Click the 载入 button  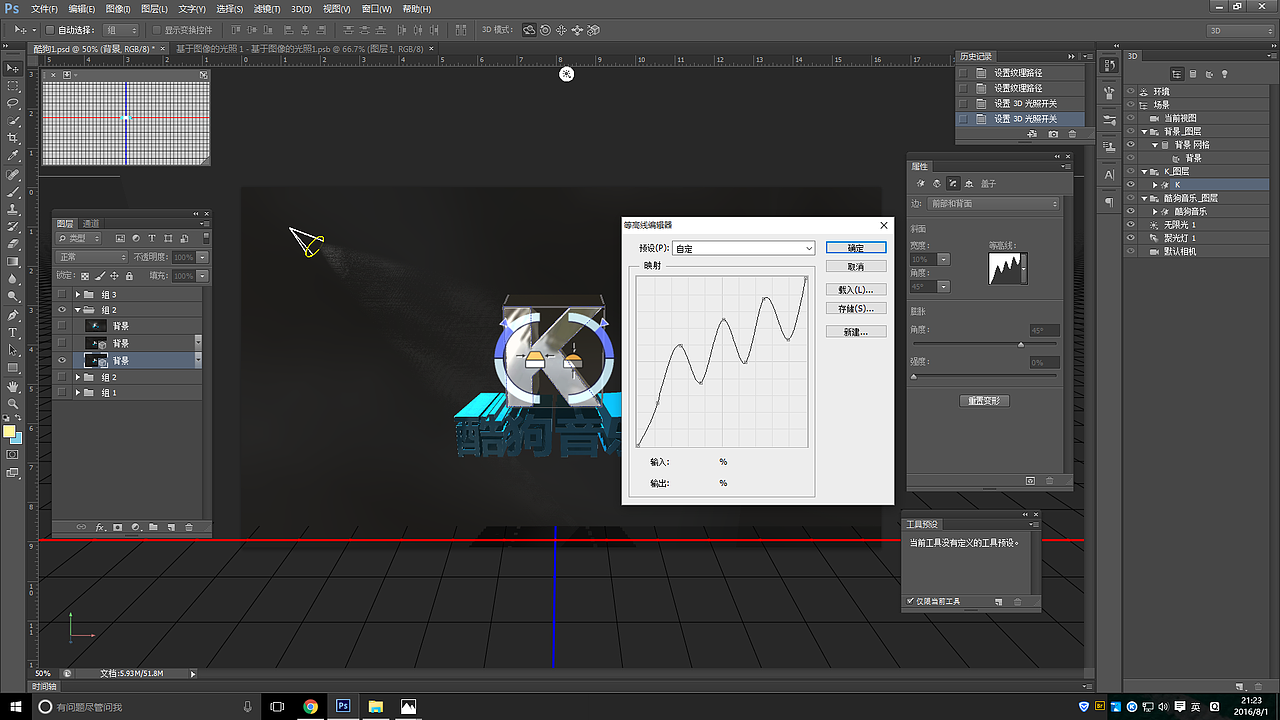click(856, 290)
